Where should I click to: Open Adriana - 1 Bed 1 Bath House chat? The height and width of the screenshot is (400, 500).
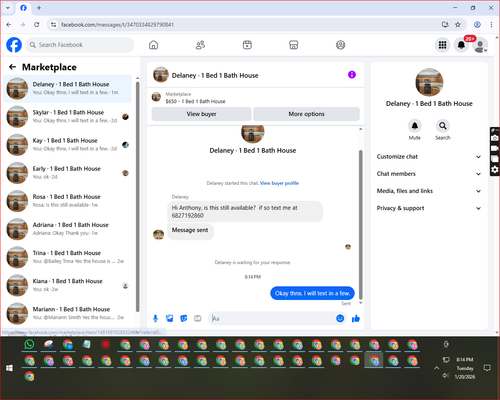click(68, 229)
